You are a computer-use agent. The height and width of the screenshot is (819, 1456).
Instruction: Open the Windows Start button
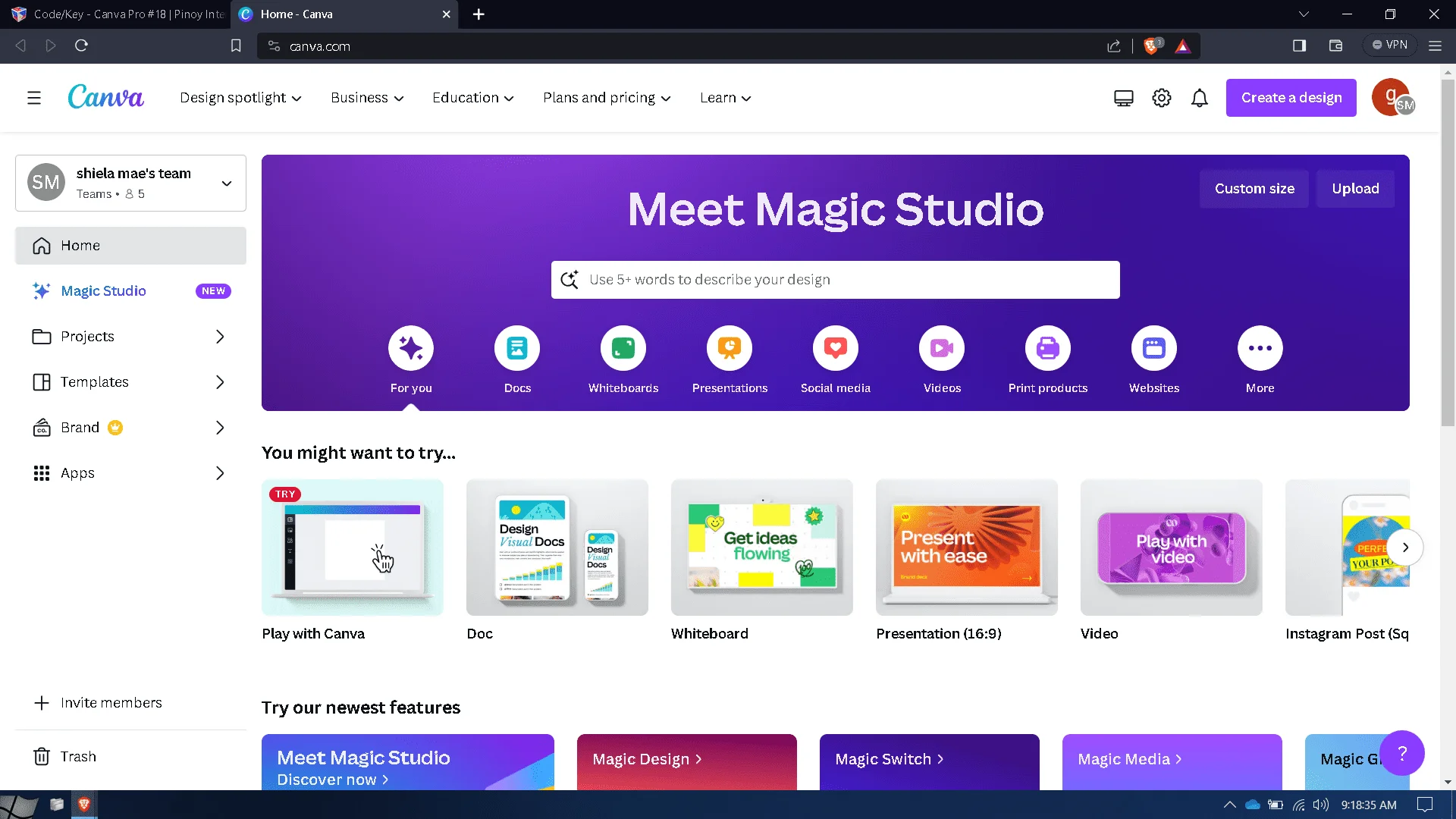19,805
